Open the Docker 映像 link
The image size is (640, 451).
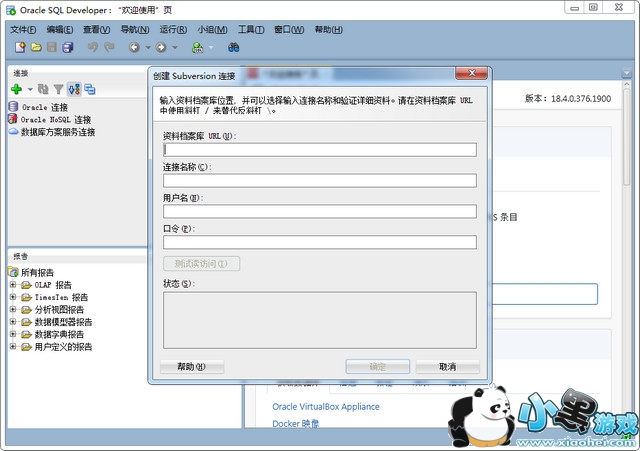(296, 424)
